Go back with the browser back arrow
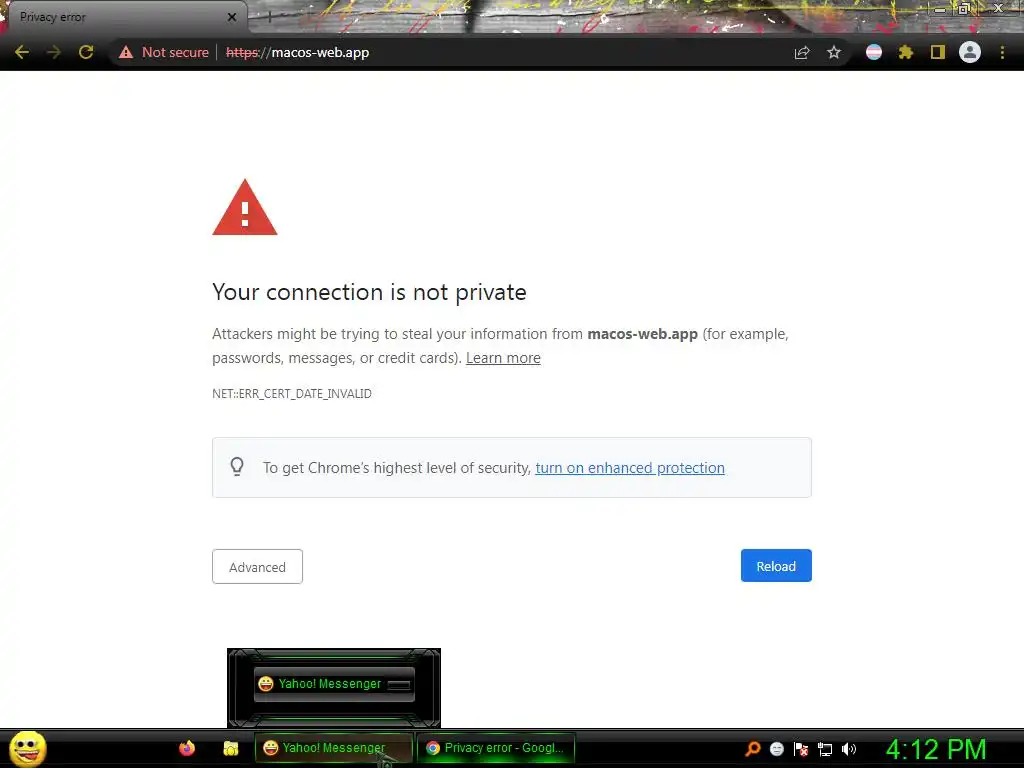This screenshot has height=768, width=1024. coord(22,52)
